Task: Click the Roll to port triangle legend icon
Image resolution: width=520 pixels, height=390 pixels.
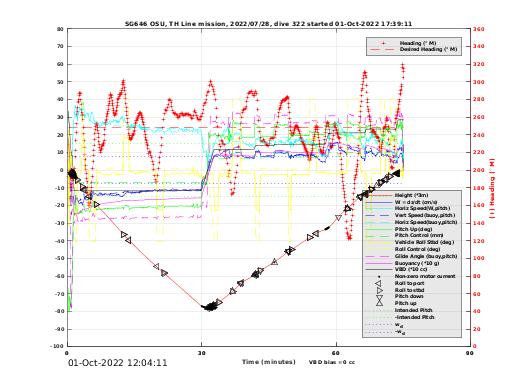Action: pyautogui.click(x=379, y=283)
